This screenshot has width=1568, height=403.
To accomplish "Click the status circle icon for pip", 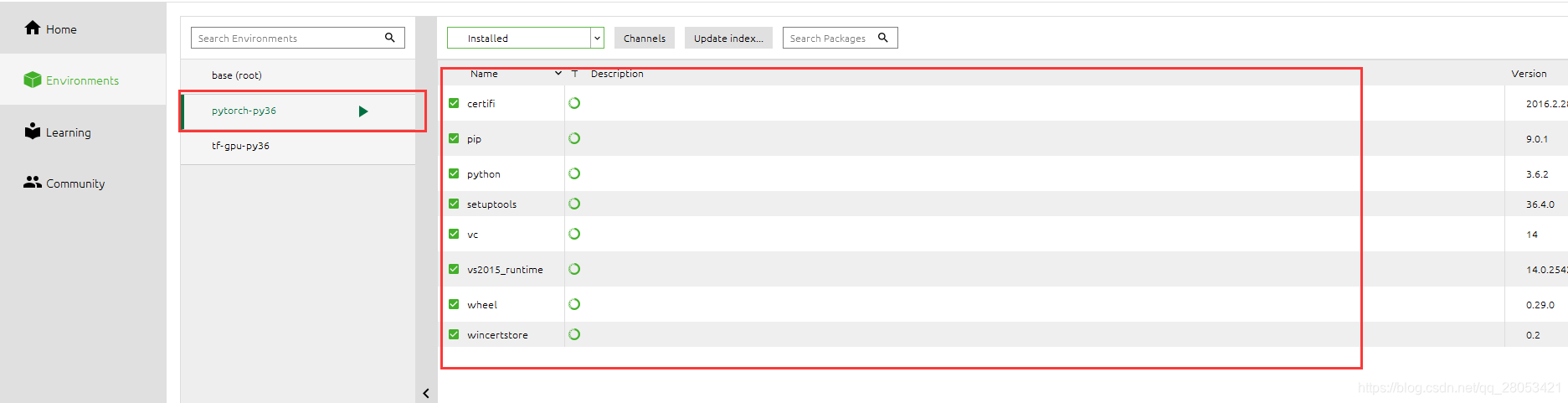I will click(574, 138).
